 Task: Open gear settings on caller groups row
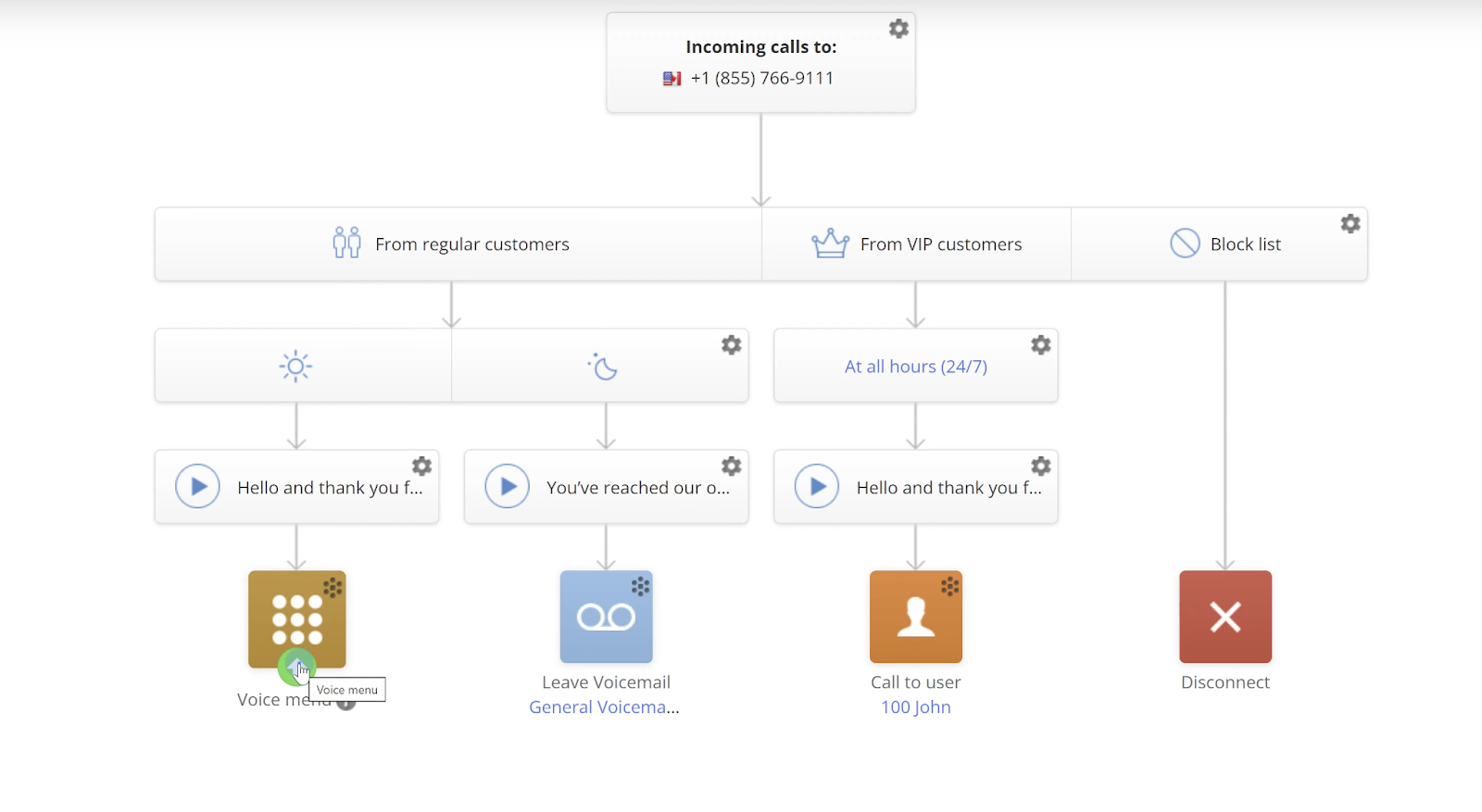coord(1350,223)
